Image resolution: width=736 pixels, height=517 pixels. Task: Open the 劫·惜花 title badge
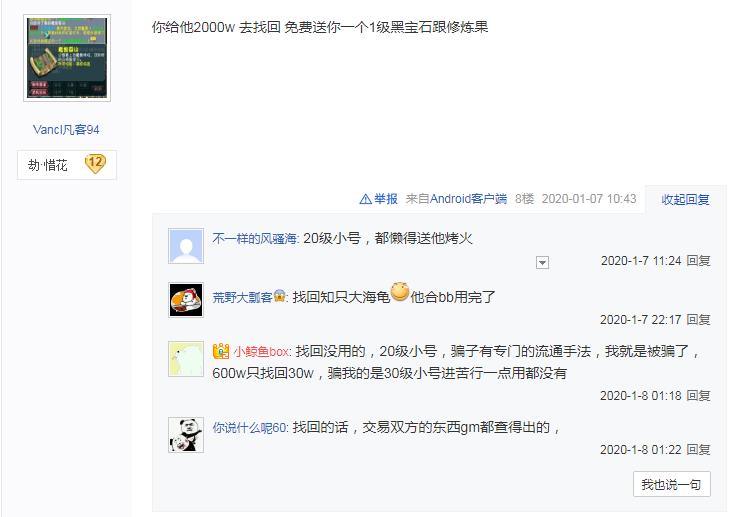(67, 165)
